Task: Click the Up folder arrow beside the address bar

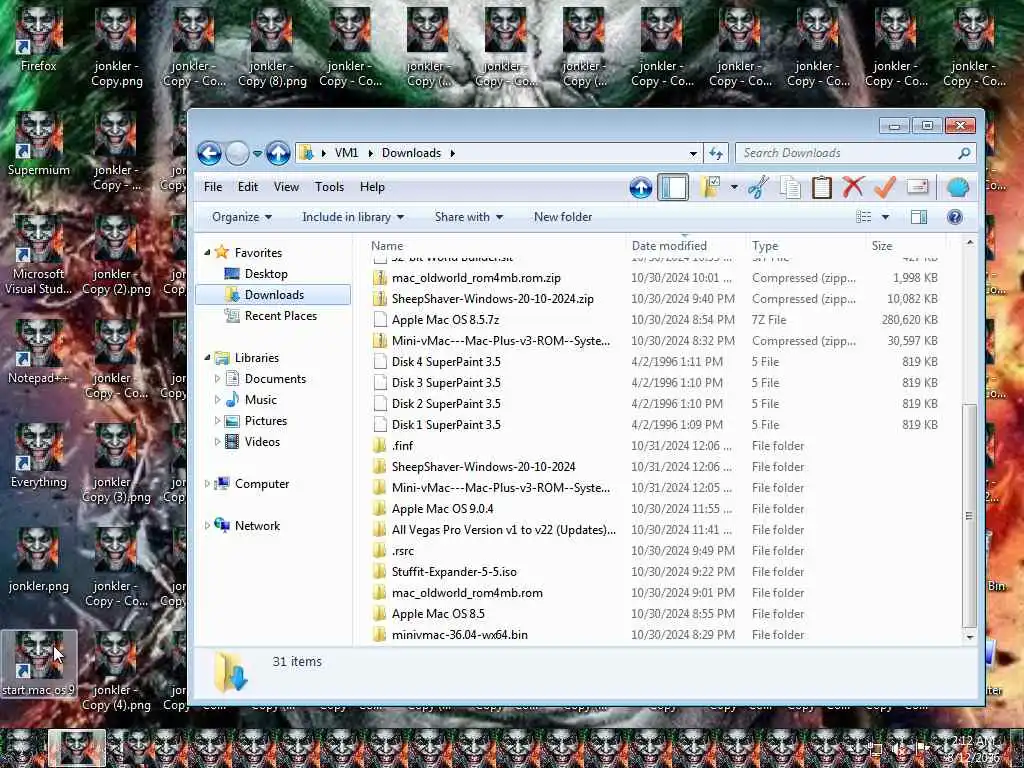Action: (x=278, y=153)
